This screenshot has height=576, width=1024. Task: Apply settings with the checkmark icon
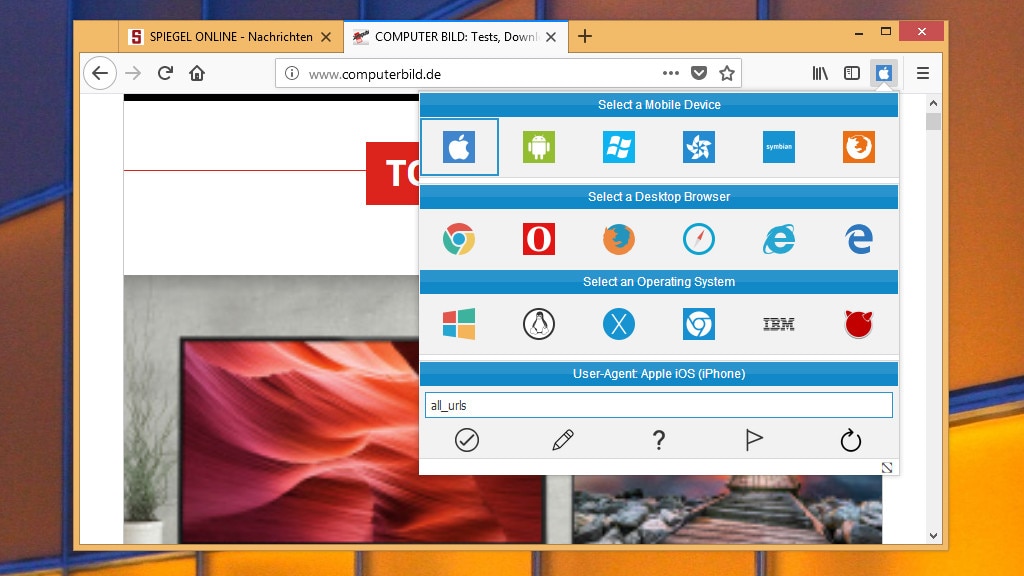(x=467, y=439)
